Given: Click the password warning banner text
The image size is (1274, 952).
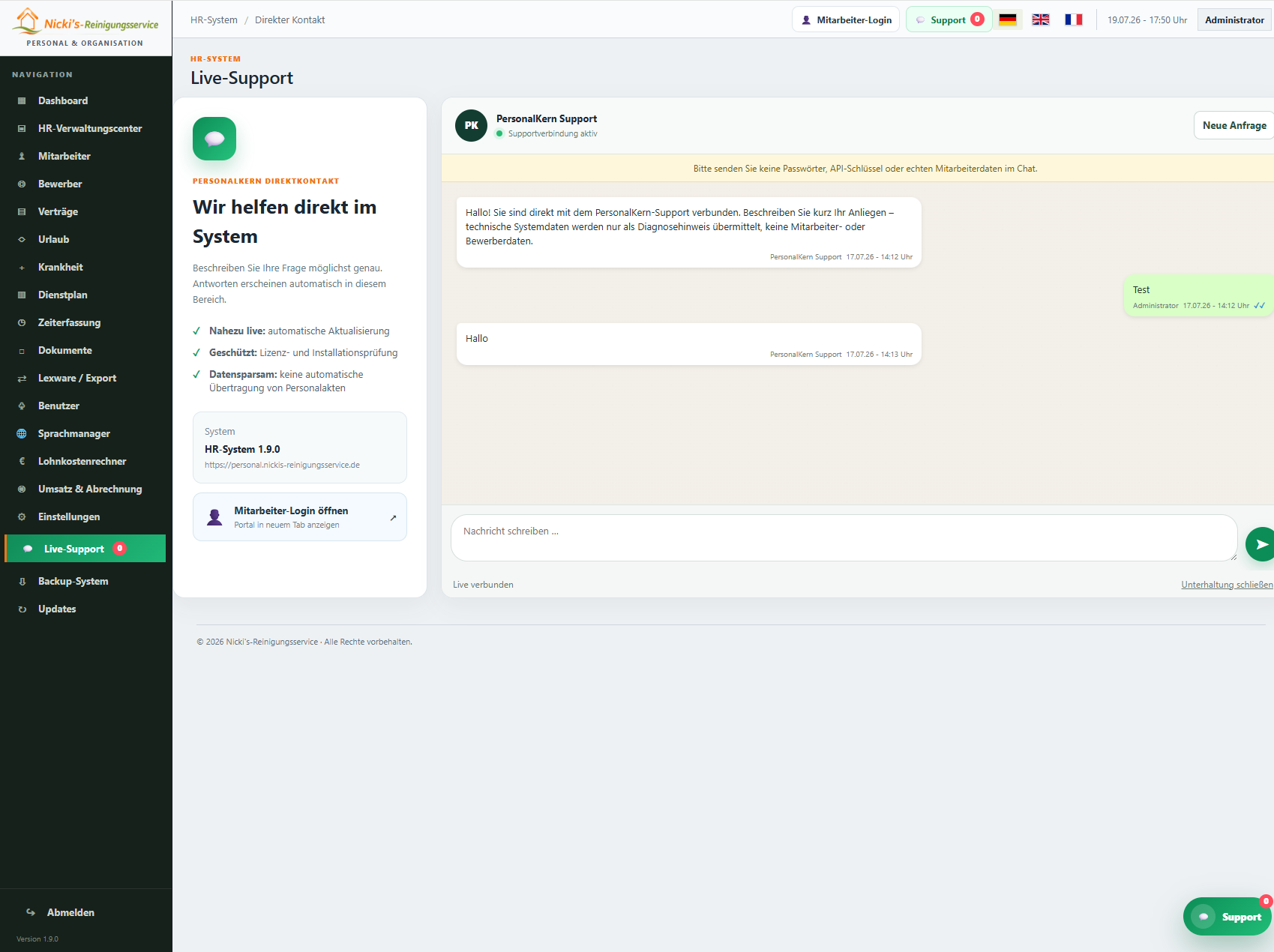Looking at the screenshot, I should tap(865, 169).
